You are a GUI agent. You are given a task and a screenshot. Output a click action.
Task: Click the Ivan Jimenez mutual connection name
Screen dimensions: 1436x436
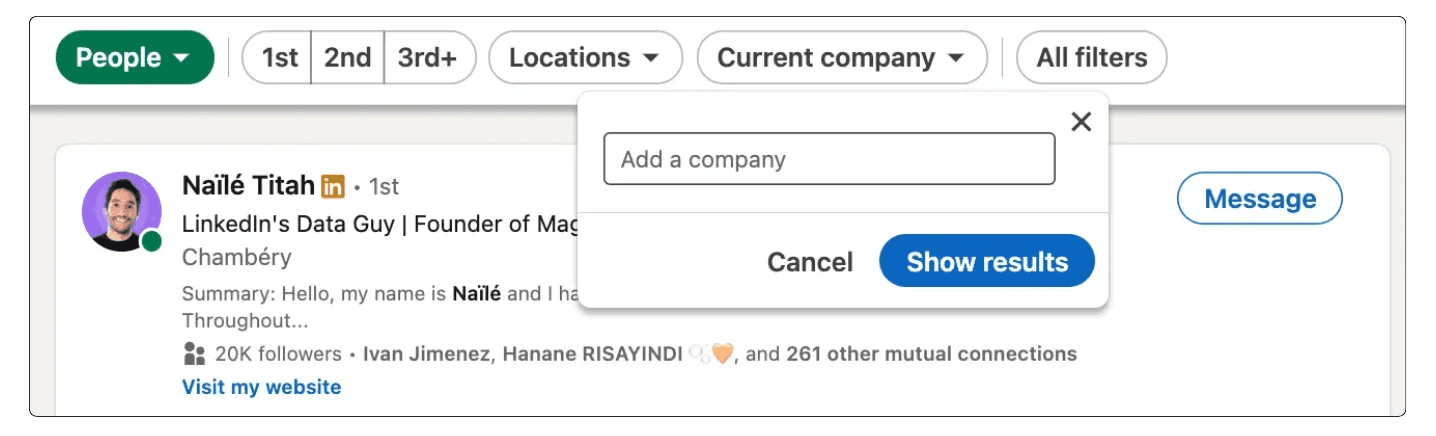pyautogui.click(x=427, y=354)
